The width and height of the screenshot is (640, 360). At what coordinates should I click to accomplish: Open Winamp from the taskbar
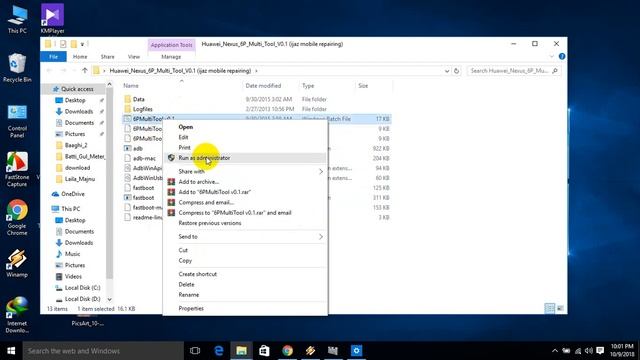[310, 351]
